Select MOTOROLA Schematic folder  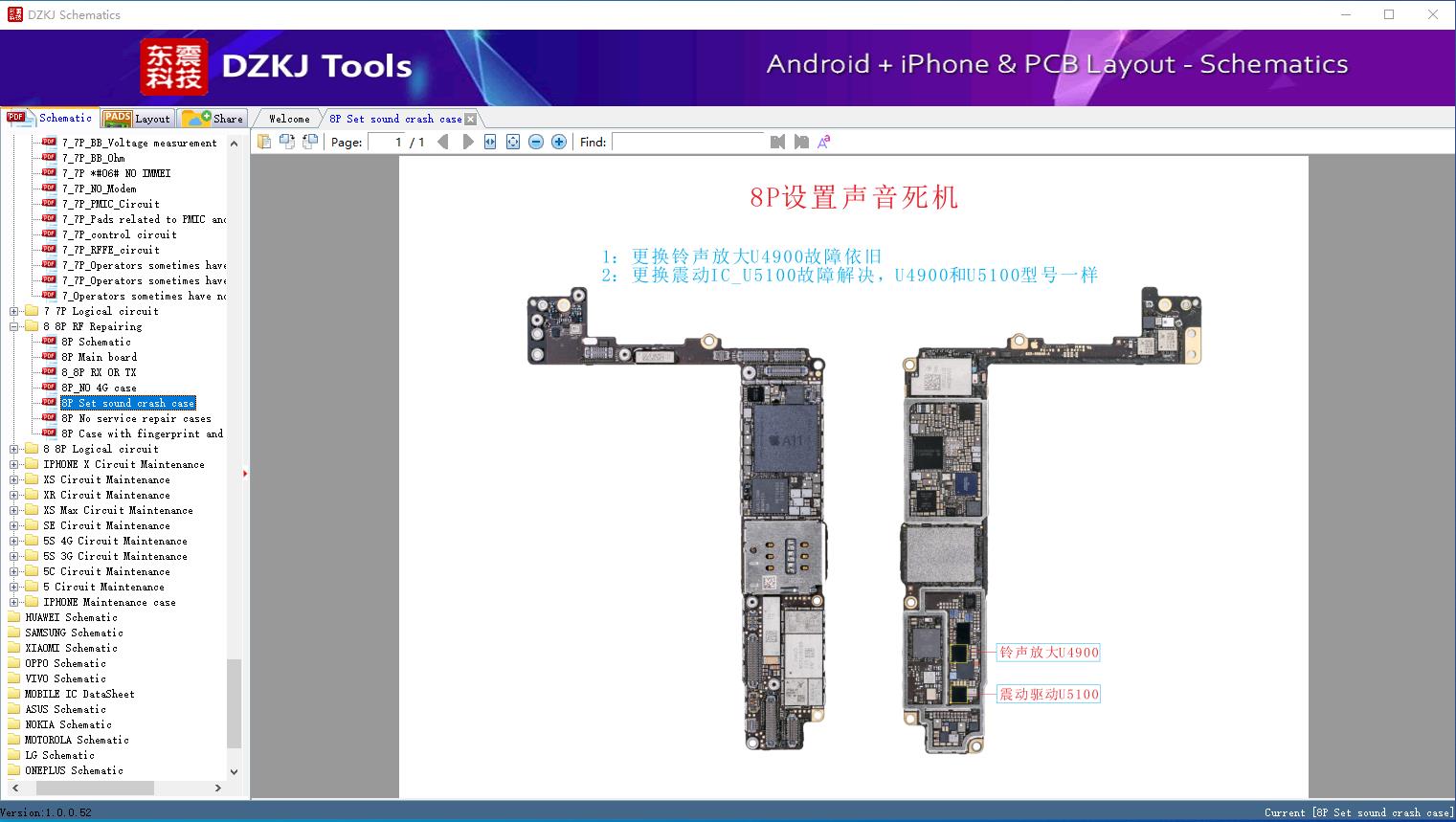(x=78, y=740)
